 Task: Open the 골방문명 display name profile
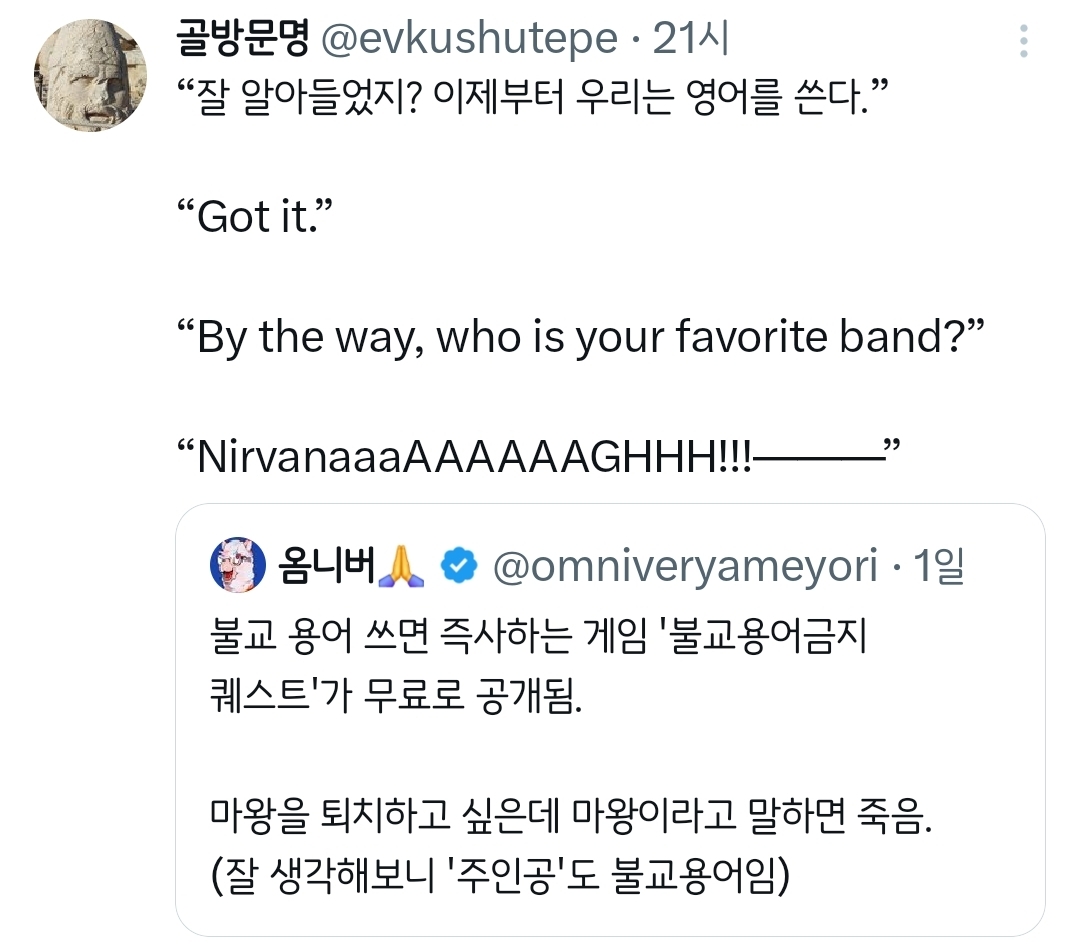241,39
